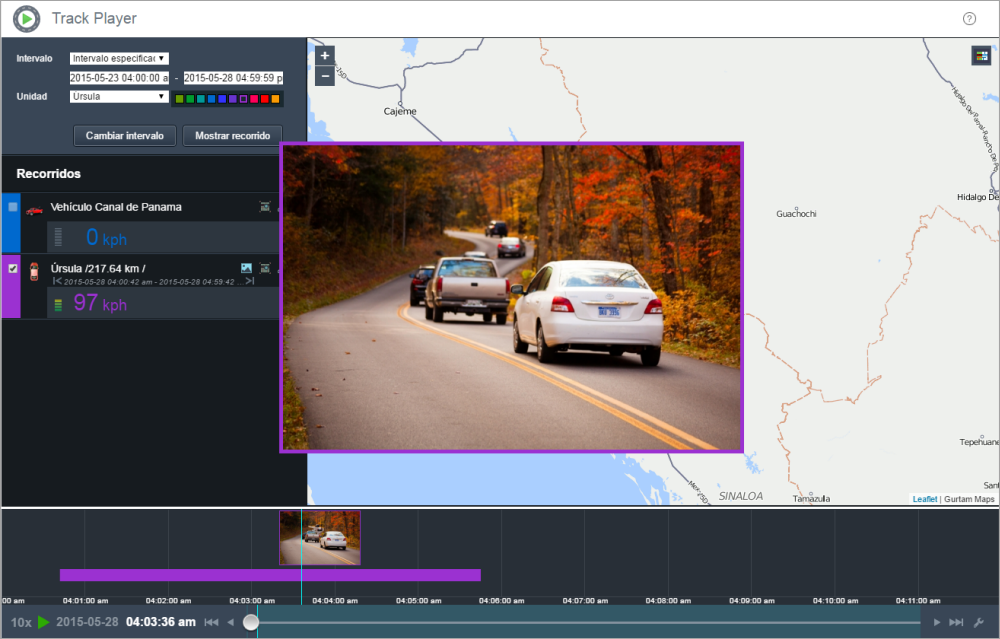
Task: Click the green play button in playback bar
Action: pos(43,622)
